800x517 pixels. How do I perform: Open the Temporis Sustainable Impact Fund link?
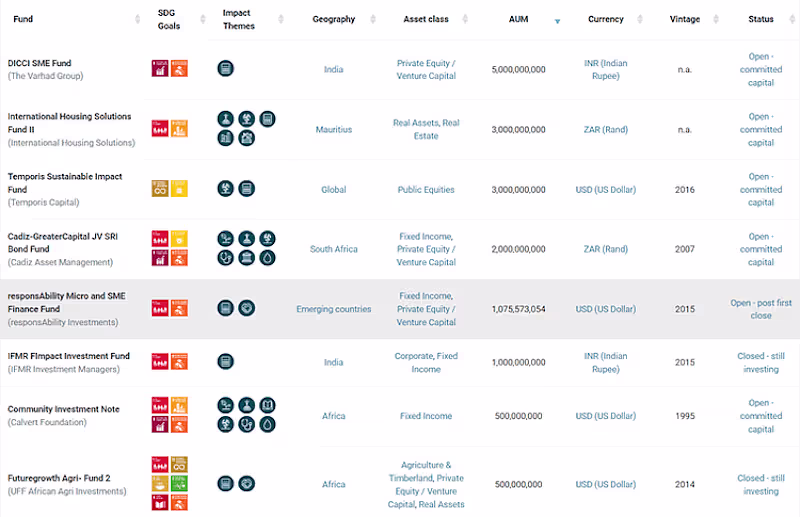coord(65,182)
